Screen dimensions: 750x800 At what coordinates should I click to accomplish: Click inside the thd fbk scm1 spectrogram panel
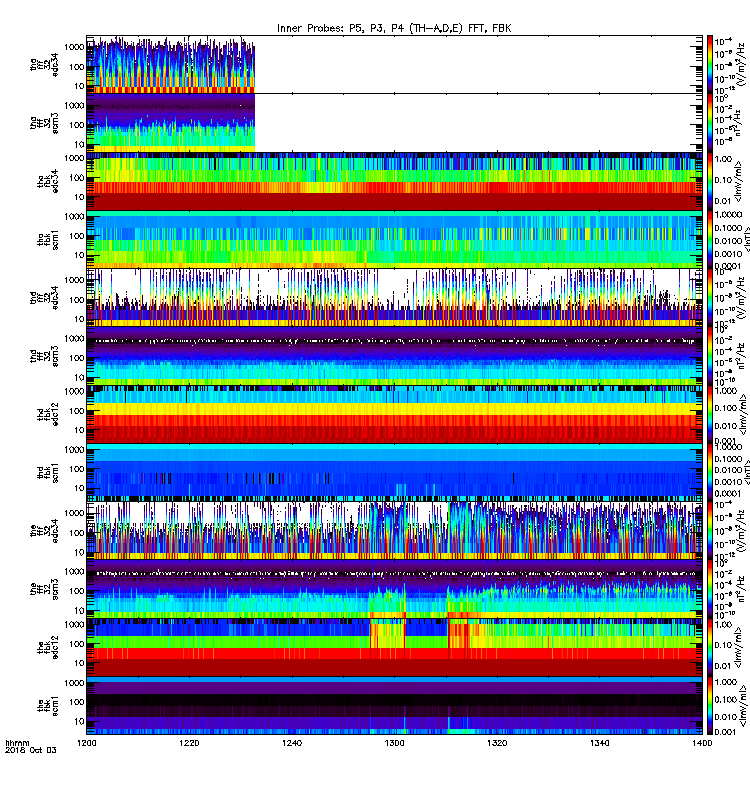[394, 473]
